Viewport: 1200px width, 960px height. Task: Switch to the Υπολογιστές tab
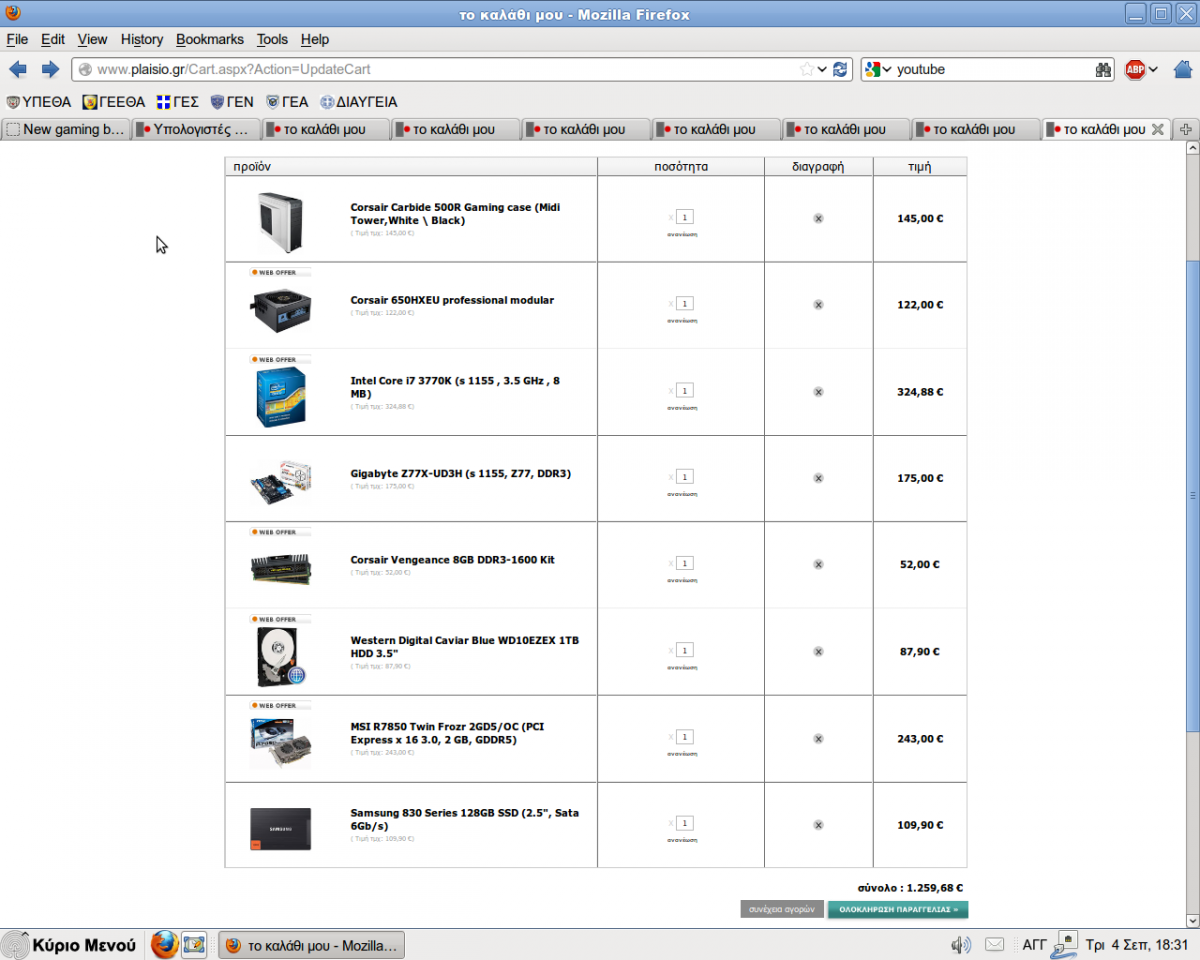pos(196,129)
